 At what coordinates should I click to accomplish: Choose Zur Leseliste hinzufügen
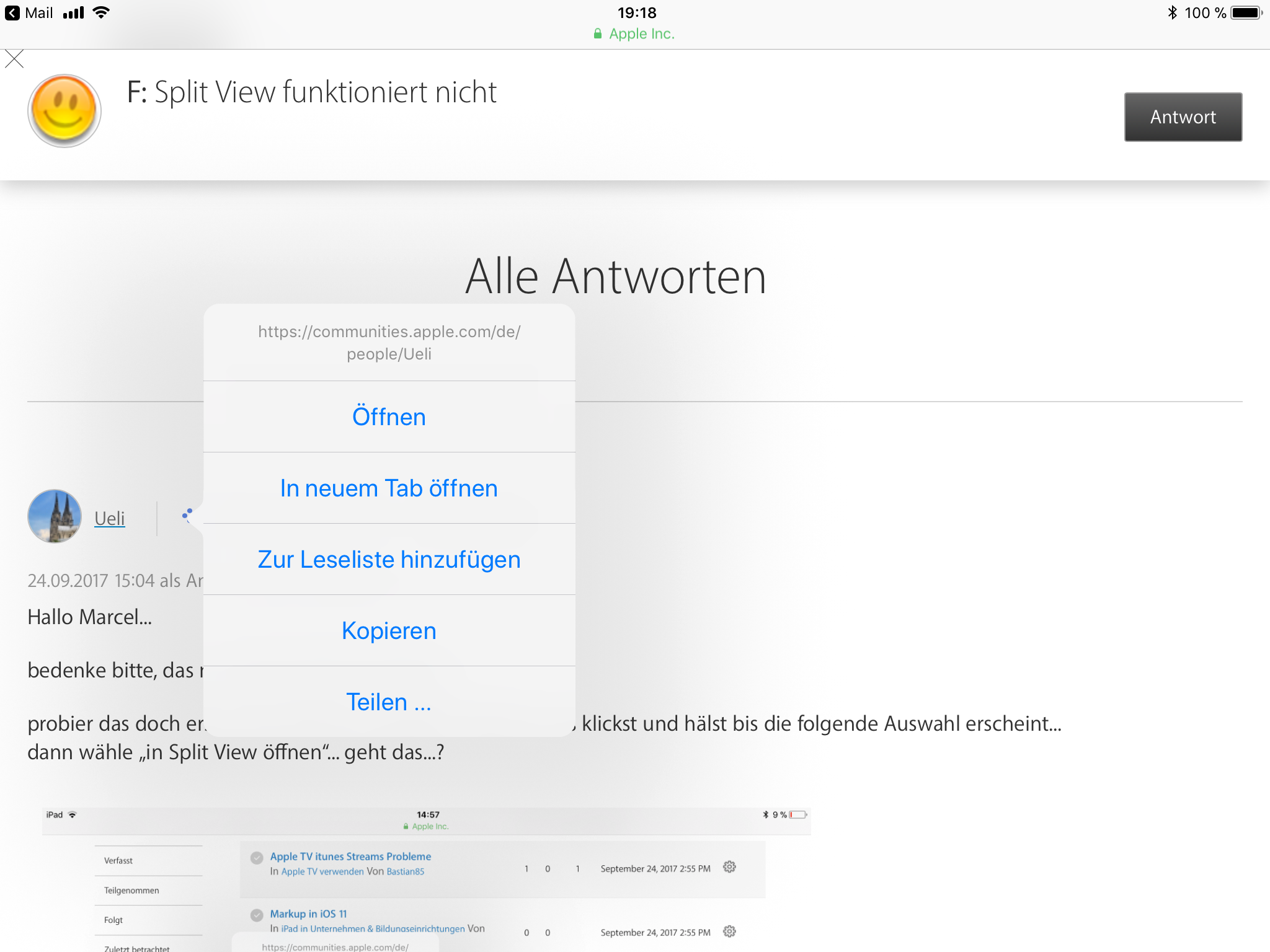[389, 560]
